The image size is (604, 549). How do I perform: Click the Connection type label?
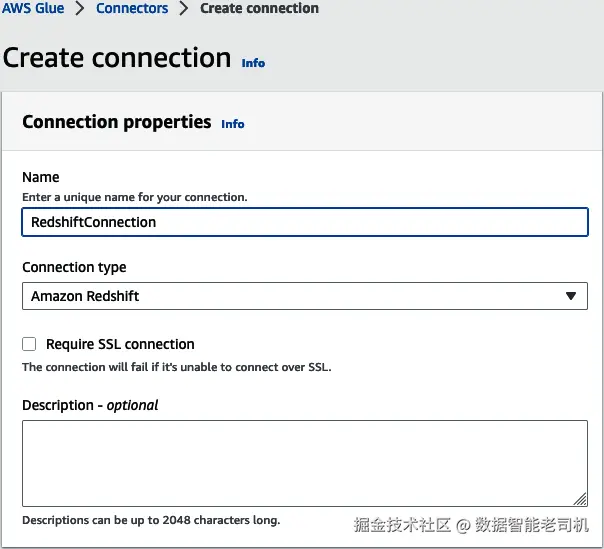[x=74, y=268]
